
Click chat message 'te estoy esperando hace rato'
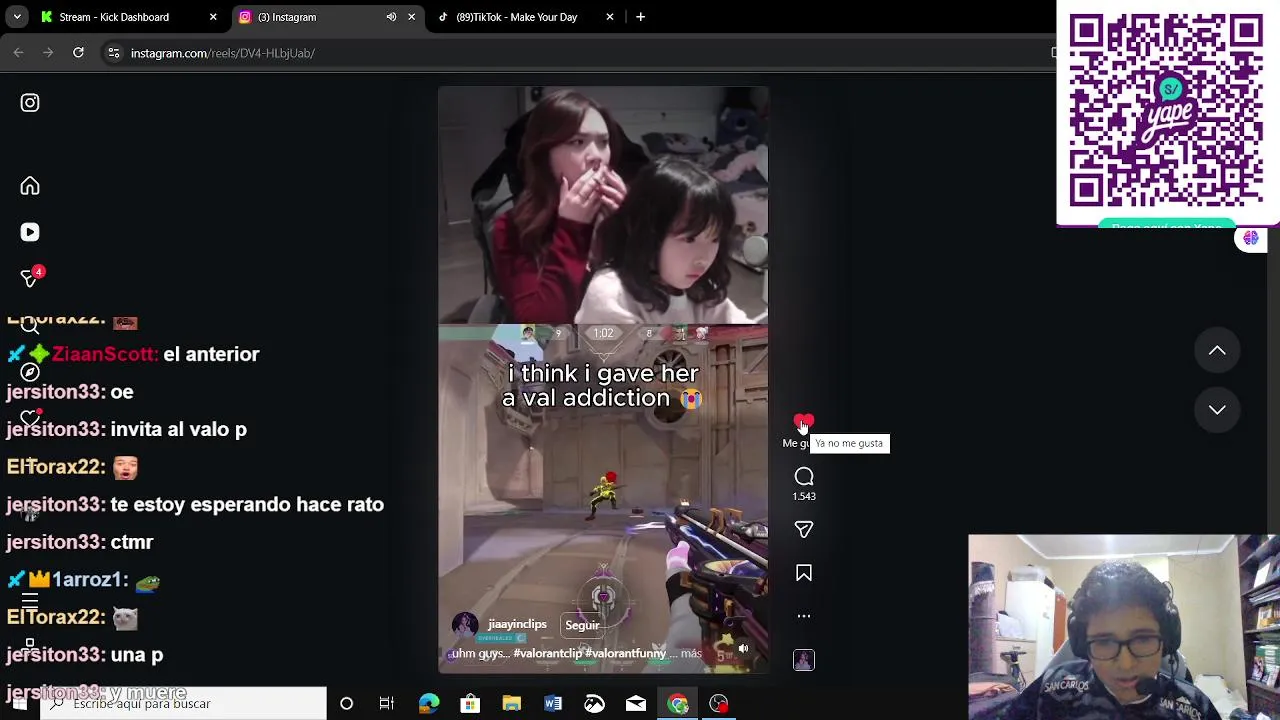pos(247,504)
